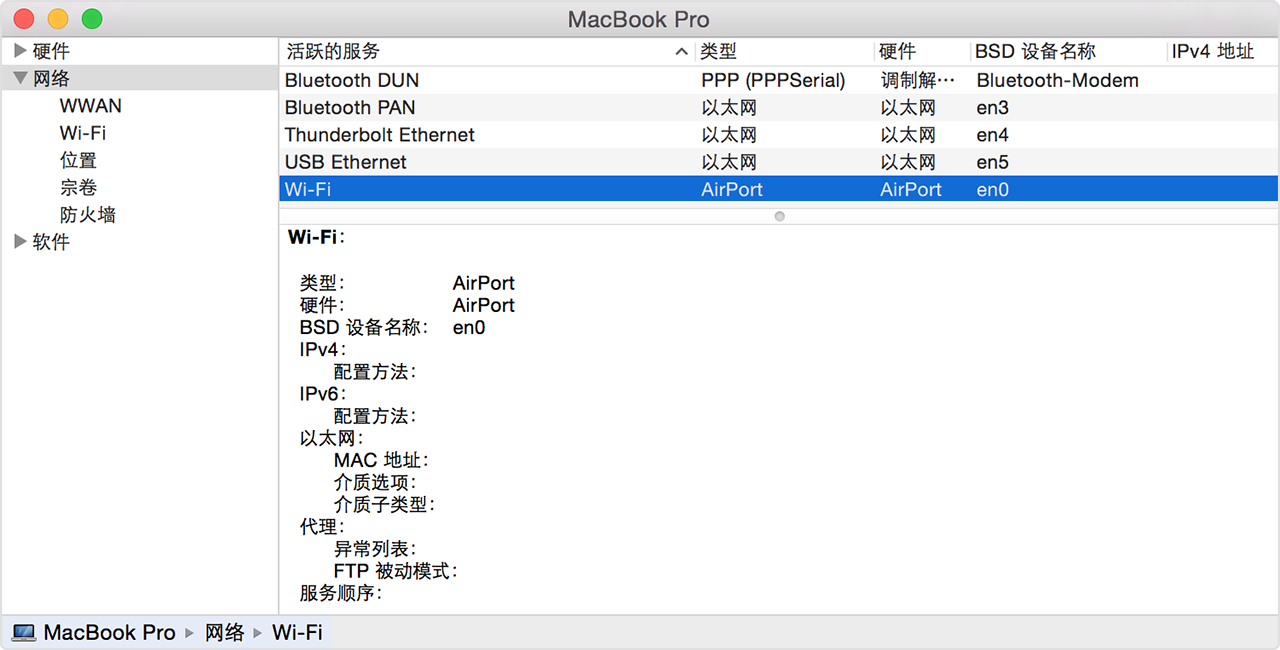
Task: Expand the 硬件 hardware tree section
Action: point(19,51)
